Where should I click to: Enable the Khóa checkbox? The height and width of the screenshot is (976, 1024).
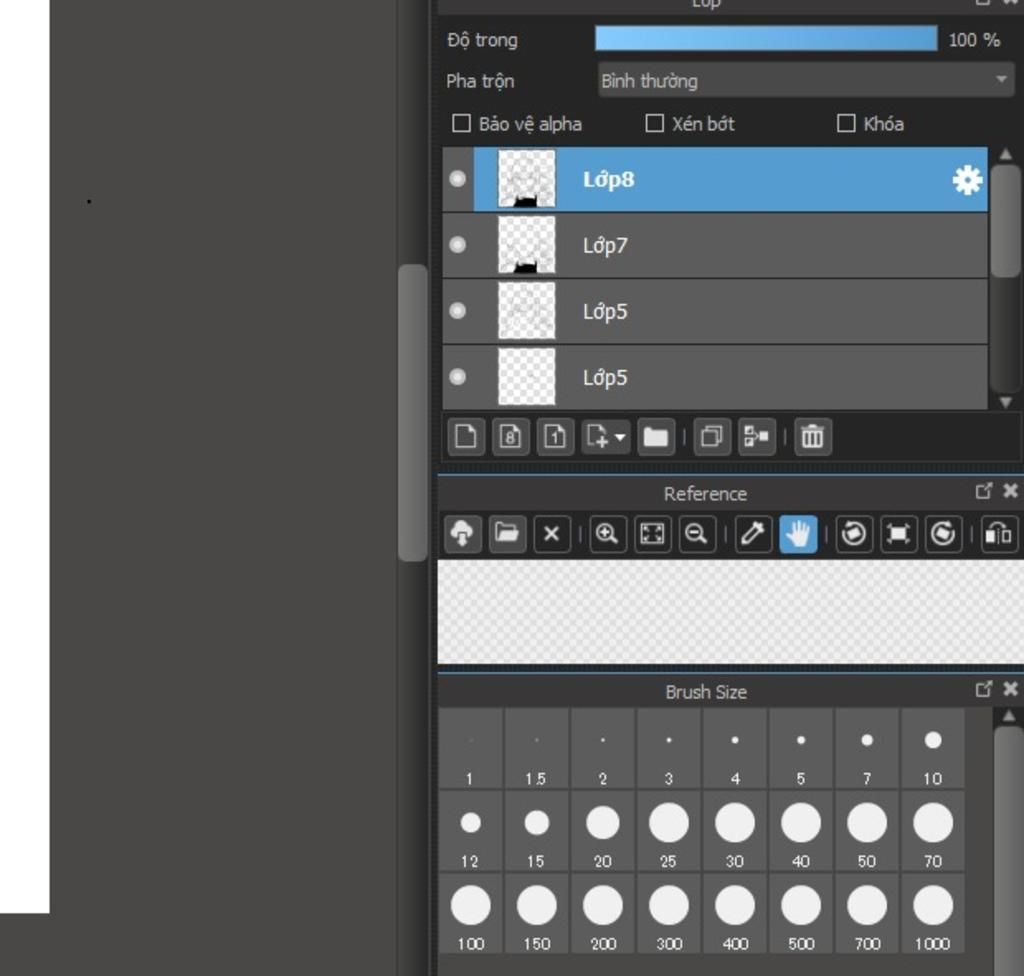pos(846,123)
